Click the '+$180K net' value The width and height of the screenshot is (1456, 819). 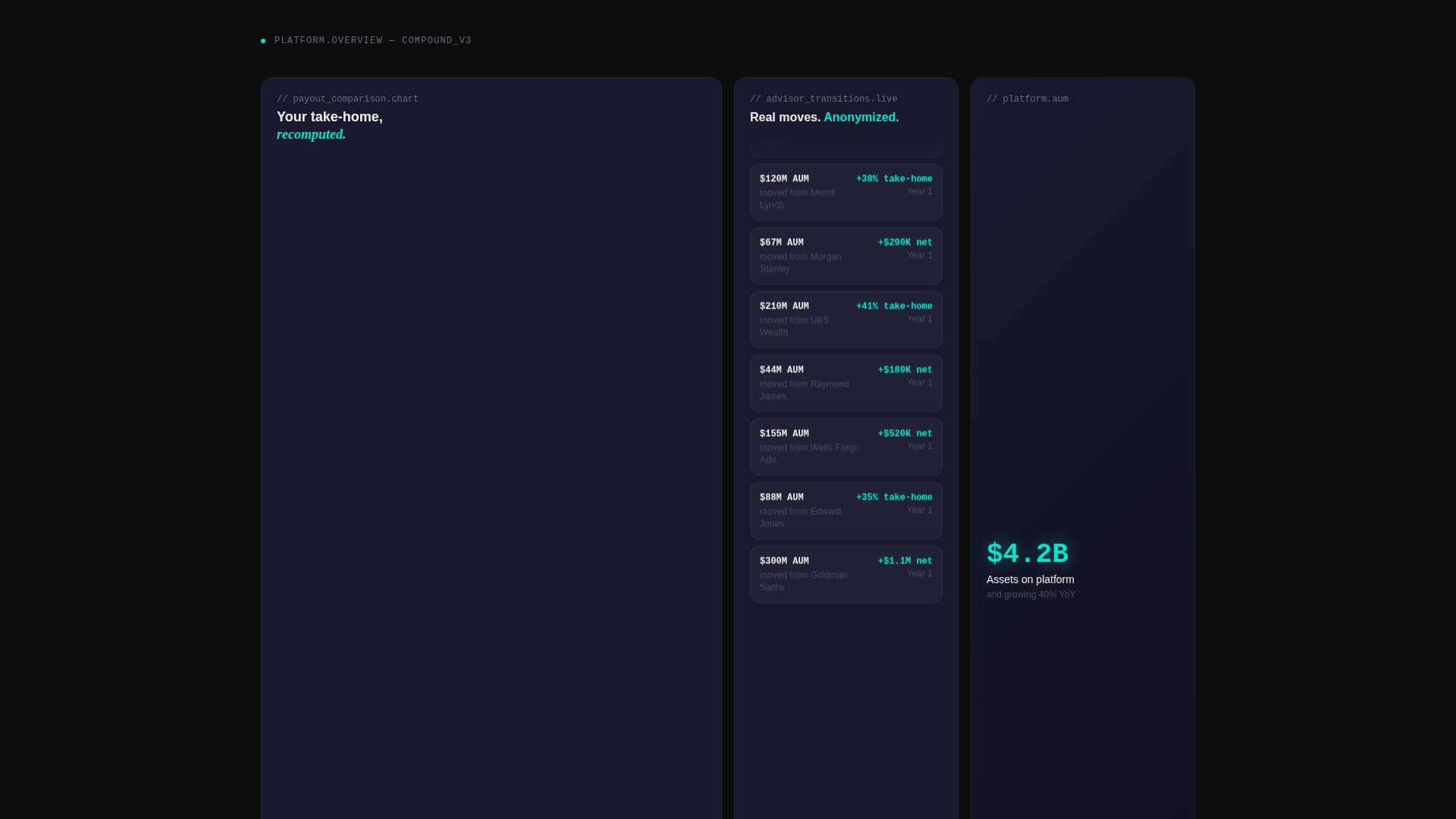(x=905, y=370)
